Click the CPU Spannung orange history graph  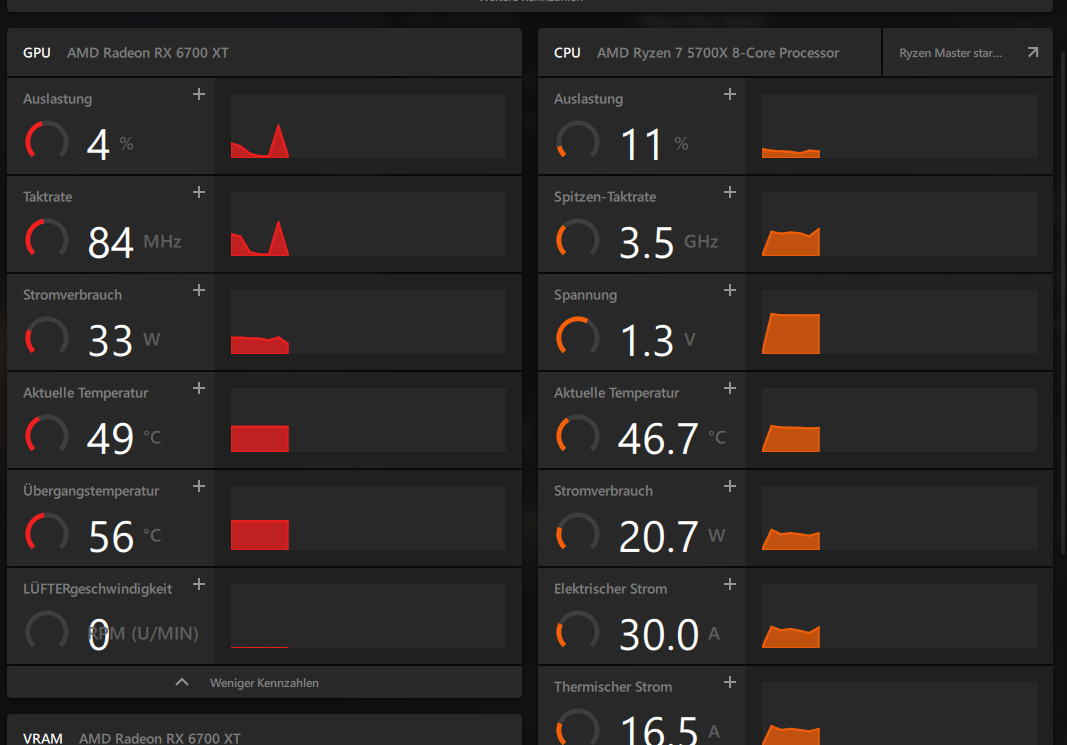[x=899, y=322]
